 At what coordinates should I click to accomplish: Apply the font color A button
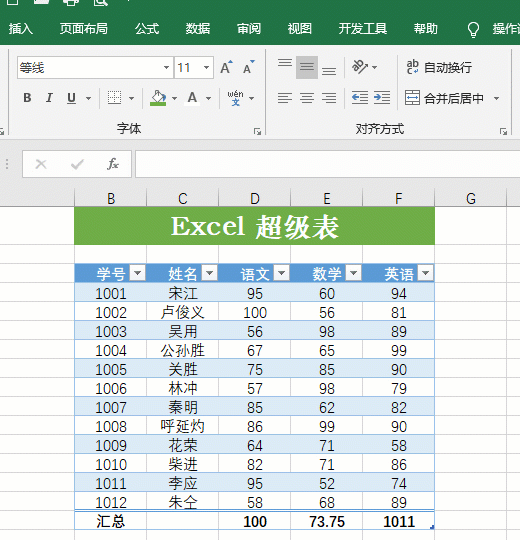(192, 98)
